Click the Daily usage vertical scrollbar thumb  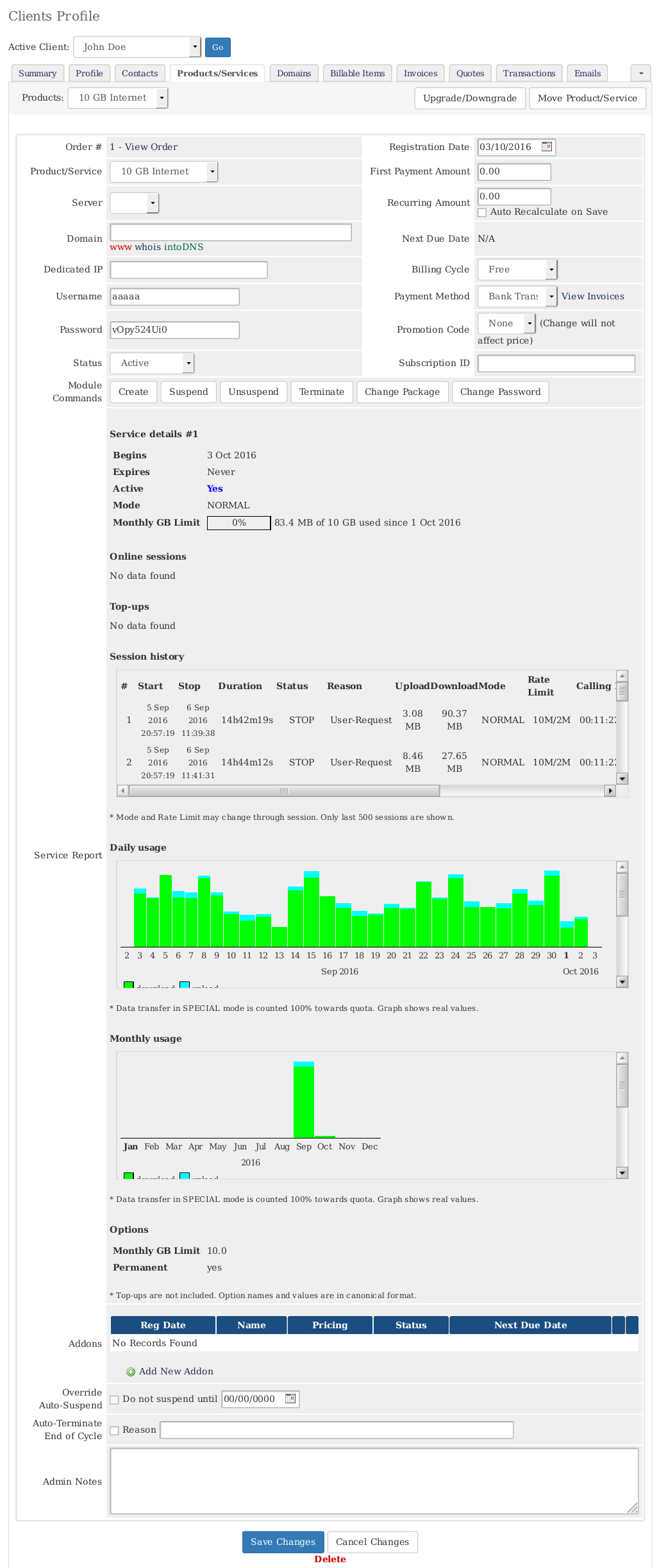click(x=622, y=895)
